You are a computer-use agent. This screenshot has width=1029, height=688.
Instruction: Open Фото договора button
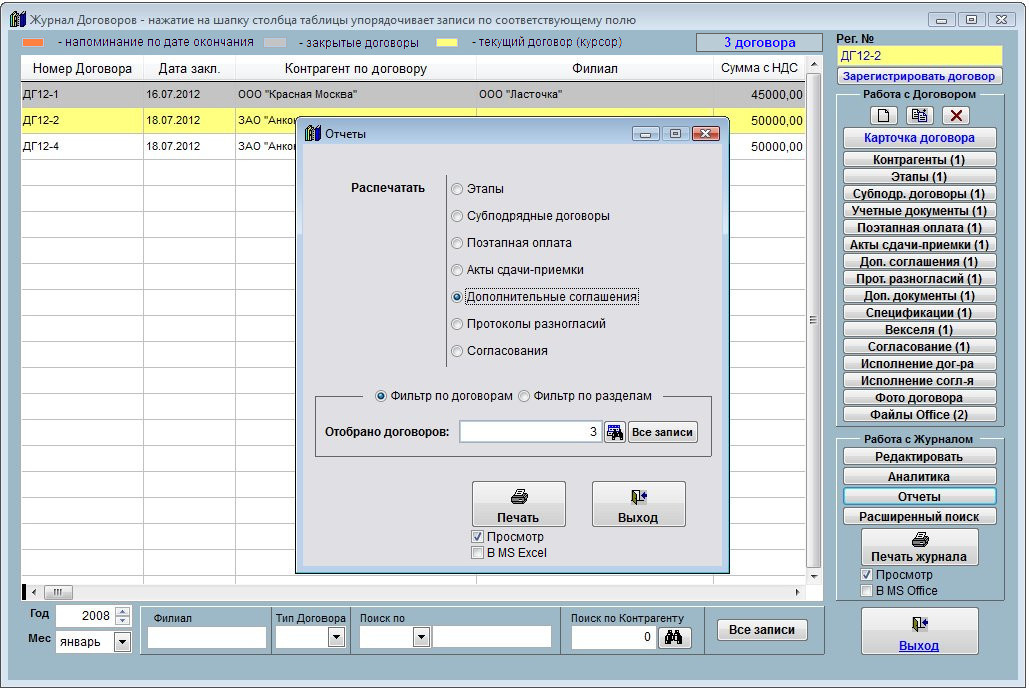919,398
